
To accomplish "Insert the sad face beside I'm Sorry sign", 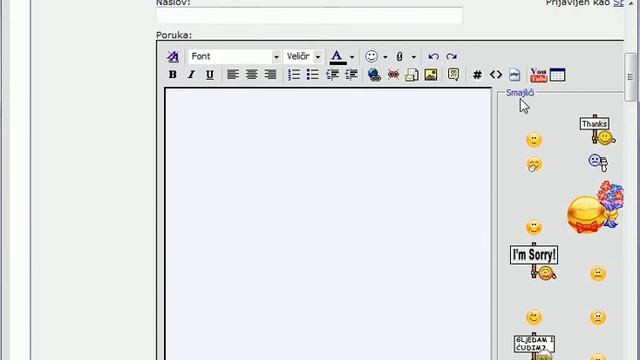I will (x=598, y=273).
